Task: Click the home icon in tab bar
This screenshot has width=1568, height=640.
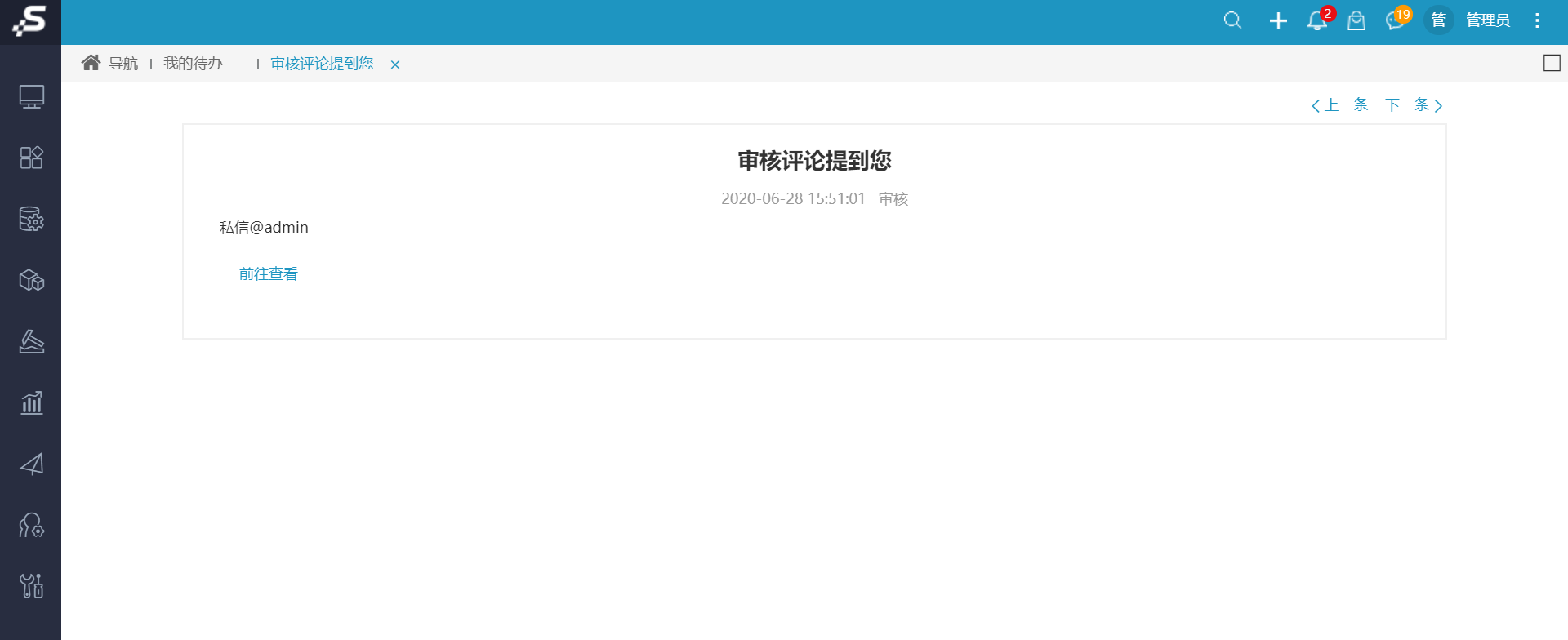Action: coord(91,63)
